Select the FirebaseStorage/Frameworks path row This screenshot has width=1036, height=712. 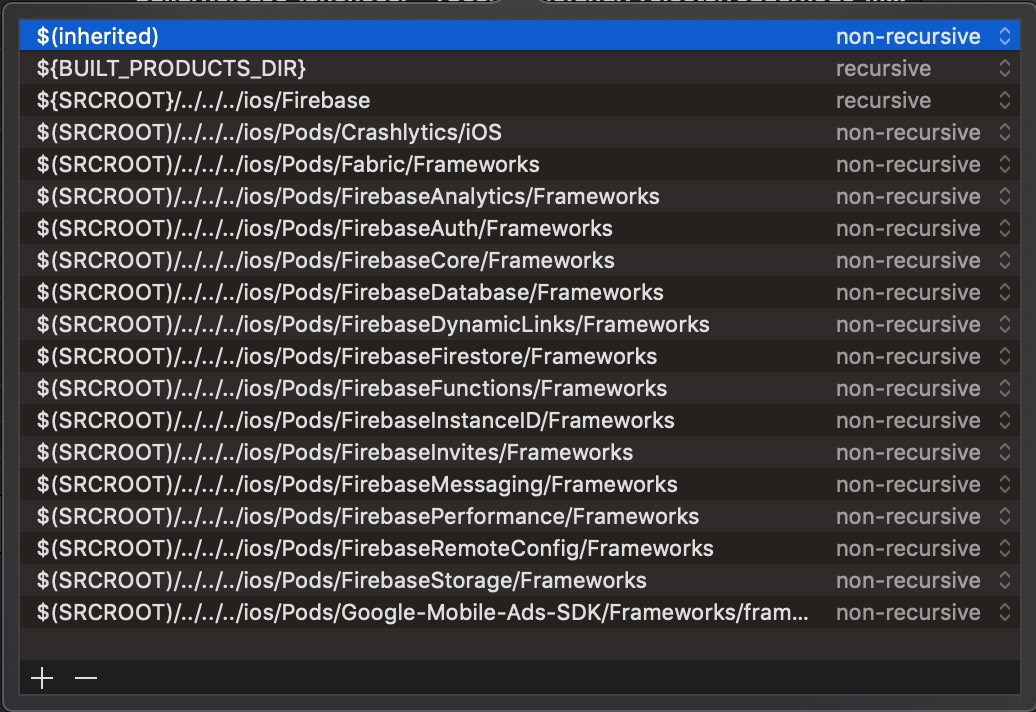pos(400,580)
